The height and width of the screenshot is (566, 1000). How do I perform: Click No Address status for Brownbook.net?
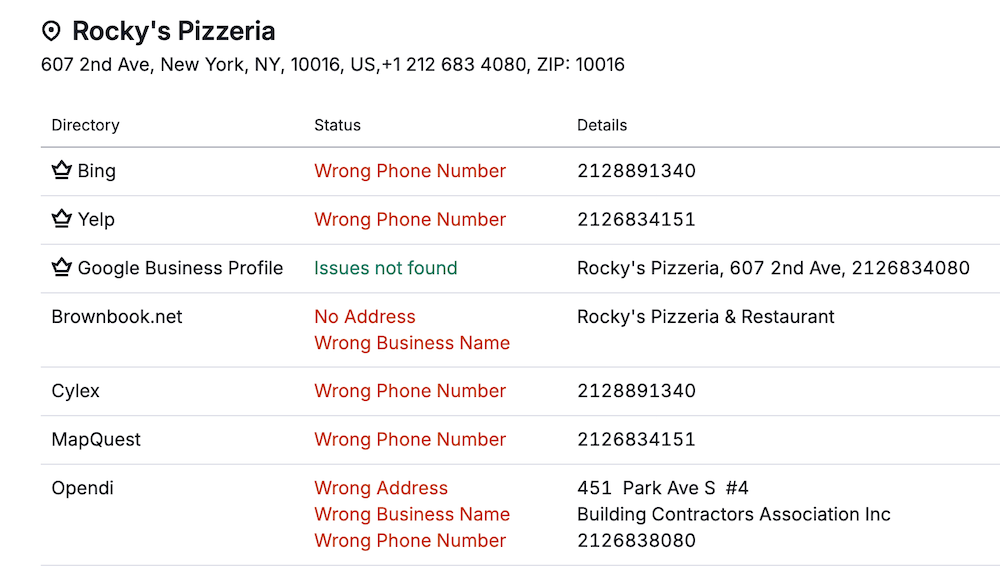364,317
